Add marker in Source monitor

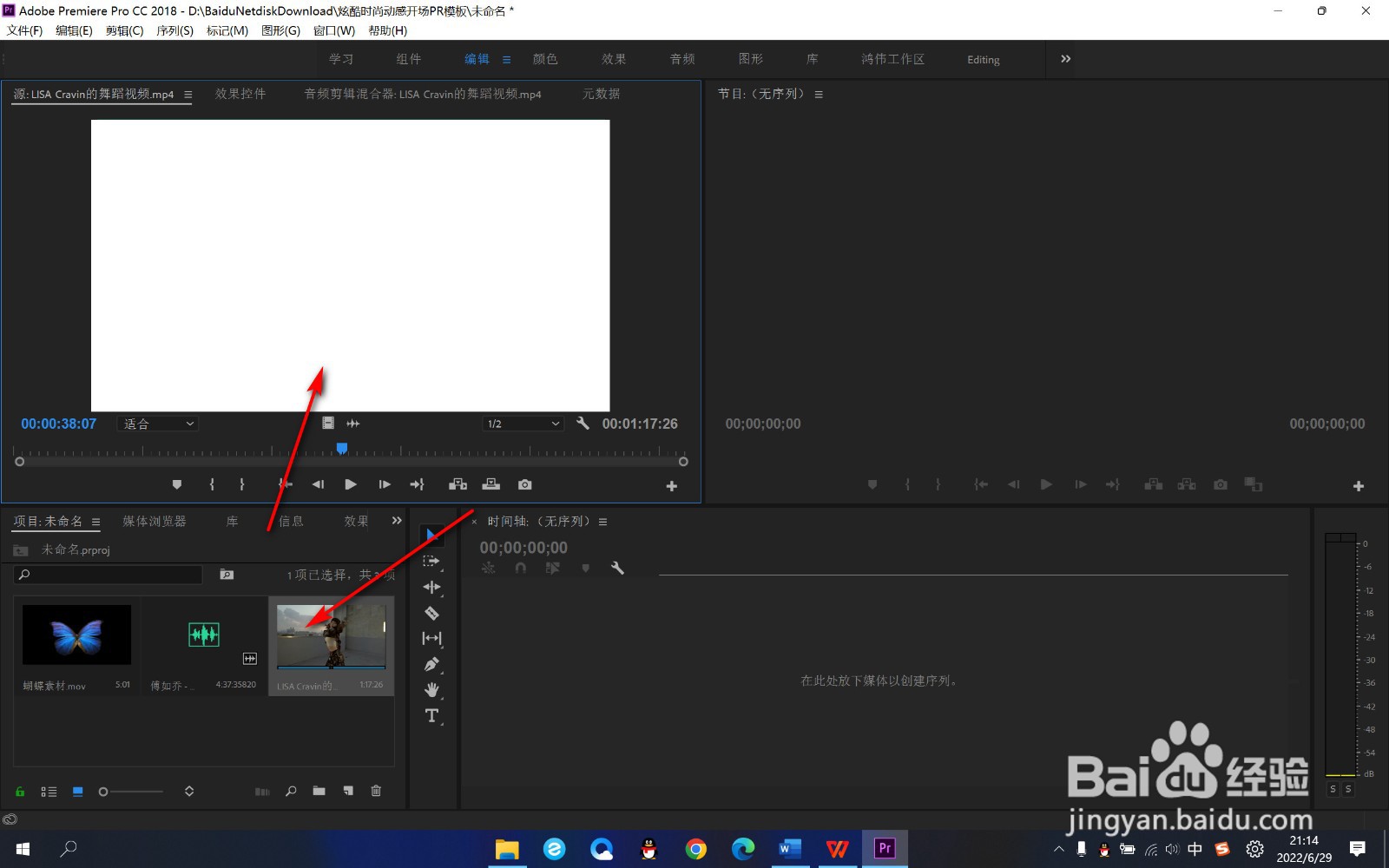[177, 484]
